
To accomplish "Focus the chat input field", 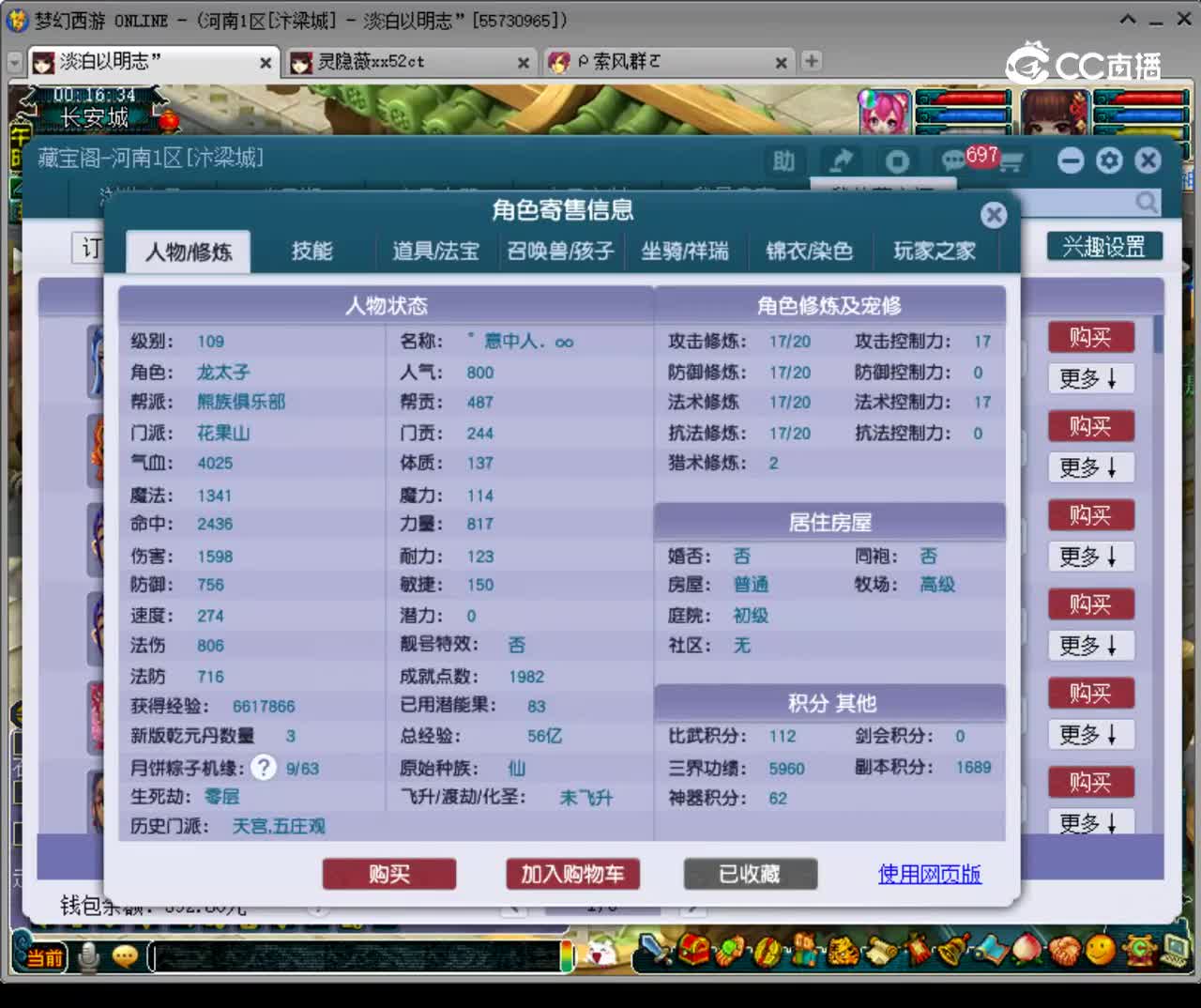I will [x=357, y=956].
